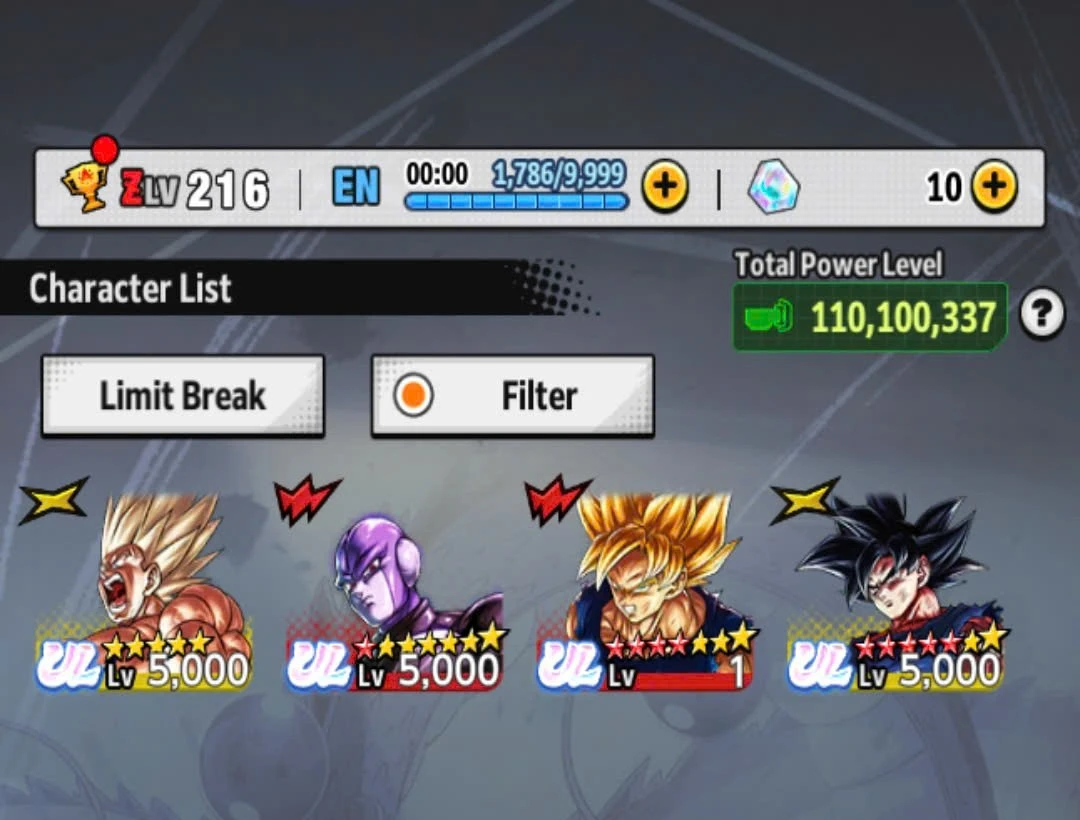Add Chrono Crystals with the plus button
Screen dimensions: 1080x820
(x=995, y=186)
